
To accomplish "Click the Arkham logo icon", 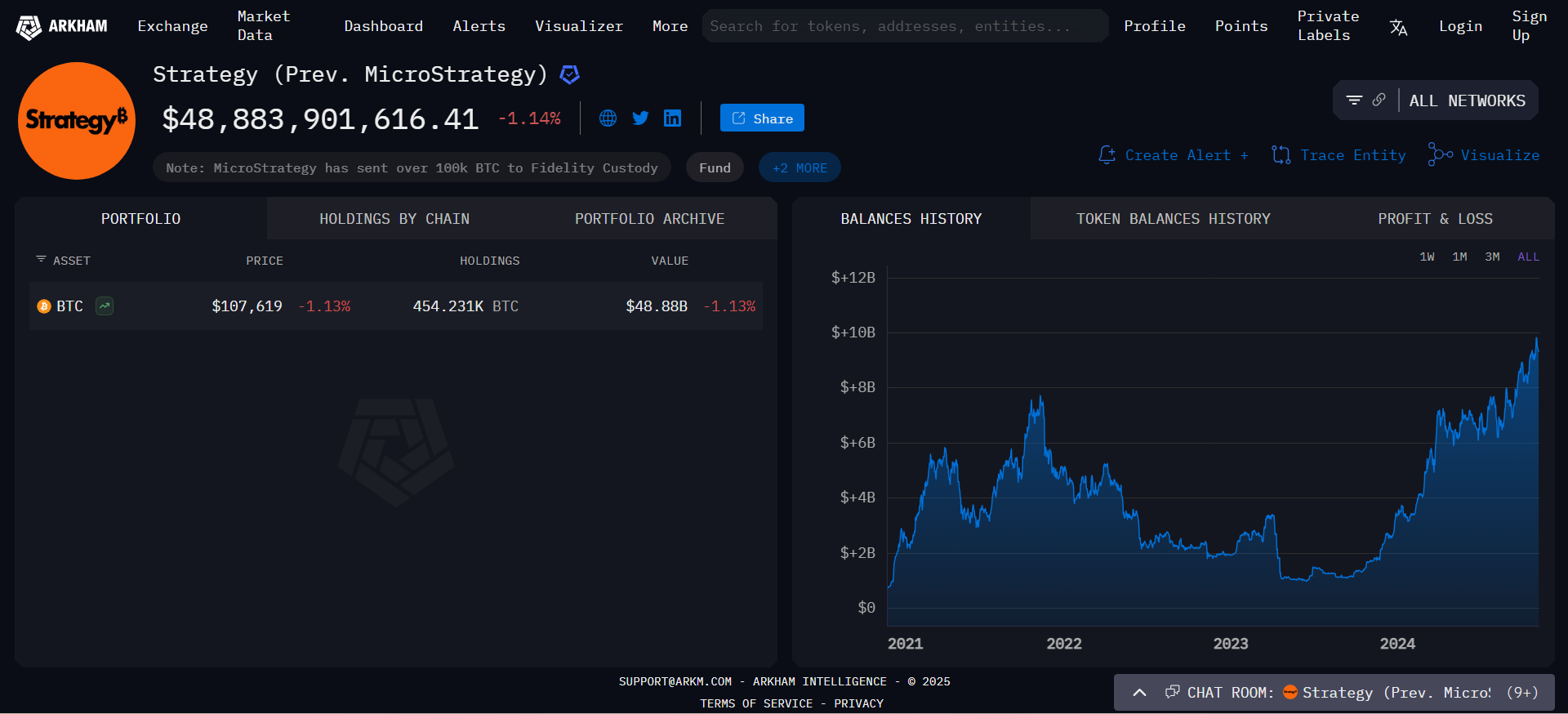I will click(x=29, y=27).
